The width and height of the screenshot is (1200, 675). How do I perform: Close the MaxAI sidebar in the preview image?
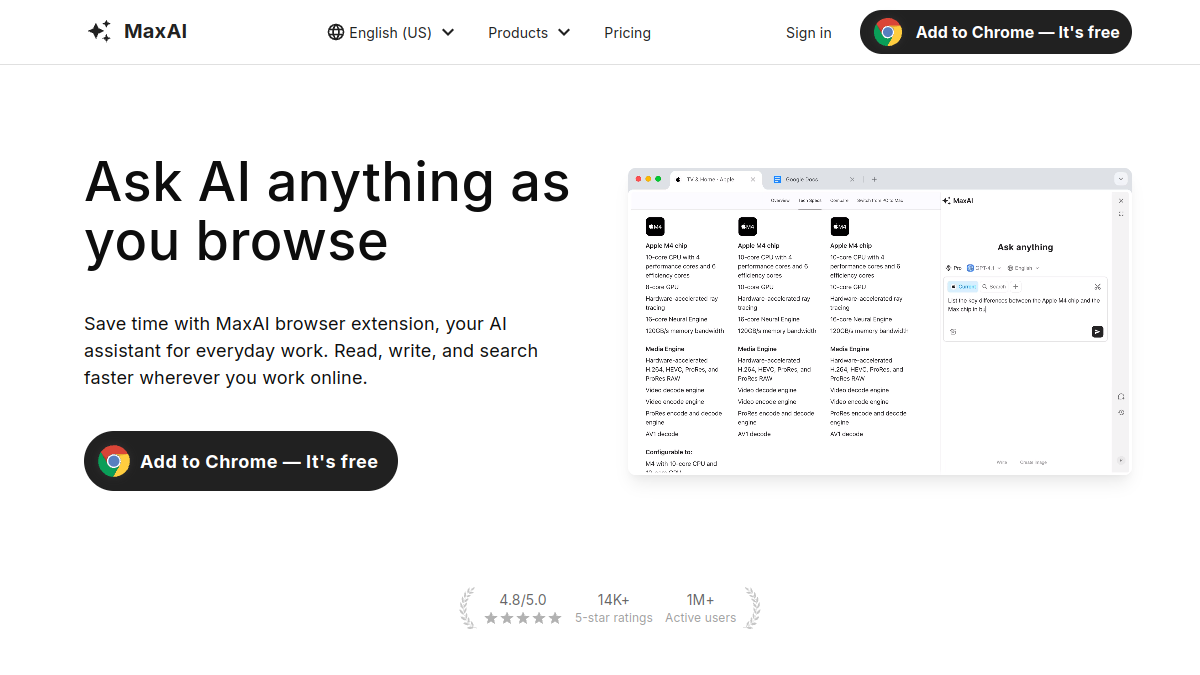(1121, 200)
